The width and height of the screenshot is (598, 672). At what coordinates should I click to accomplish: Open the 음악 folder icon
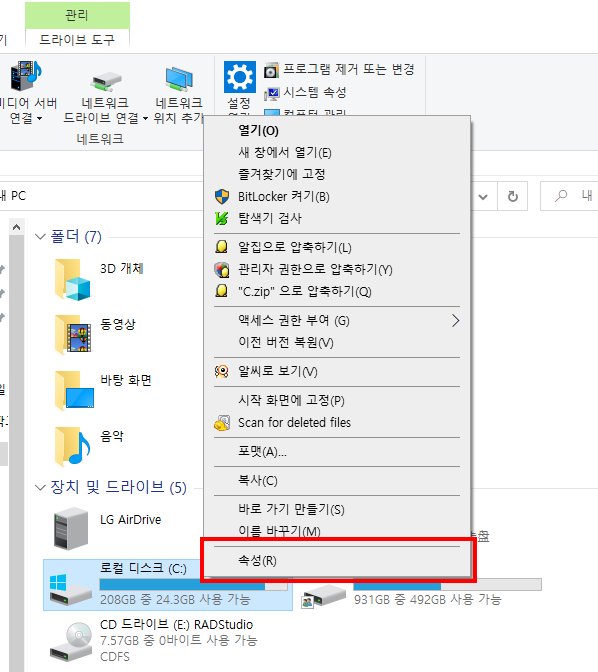coord(72,446)
